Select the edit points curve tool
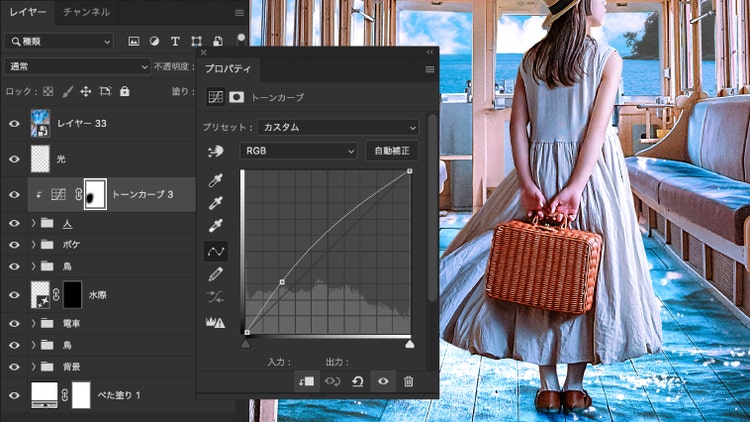Viewport: 750px width, 422px height. pyautogui.click(x=216, y=251)
